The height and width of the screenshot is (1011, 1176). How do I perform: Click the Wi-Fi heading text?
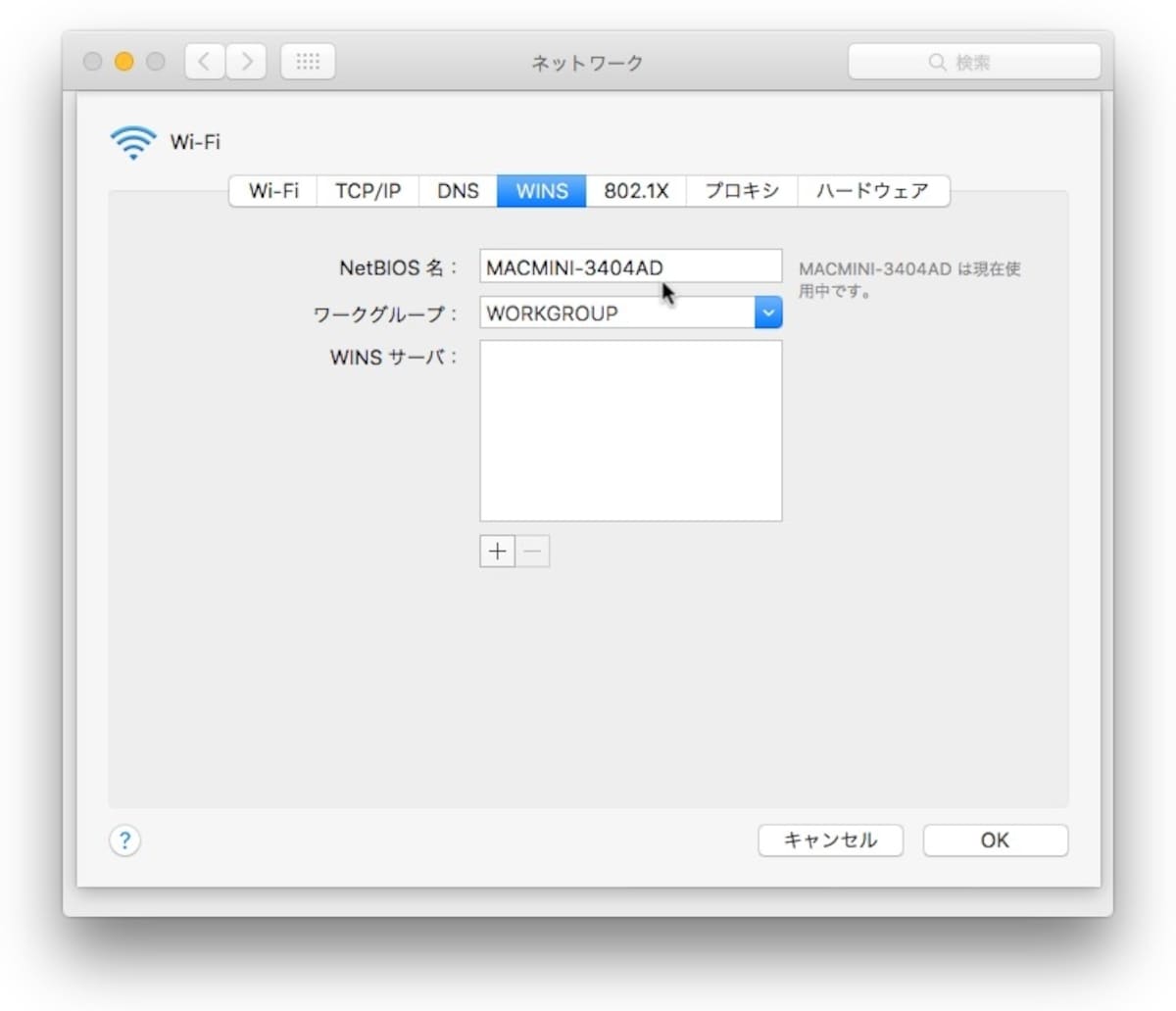[195, 142]
